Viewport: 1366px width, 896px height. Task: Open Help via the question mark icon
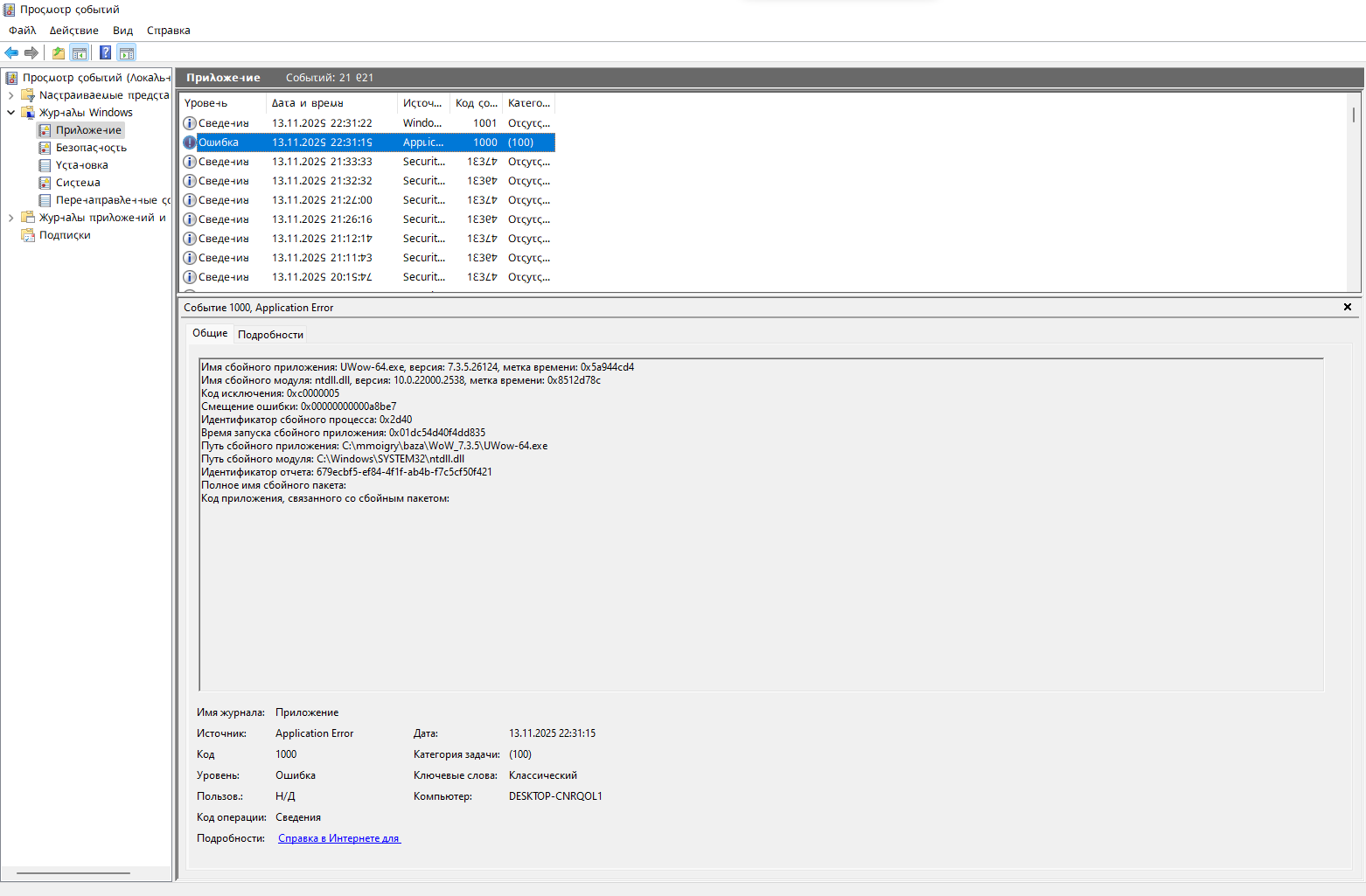point(105,52)
